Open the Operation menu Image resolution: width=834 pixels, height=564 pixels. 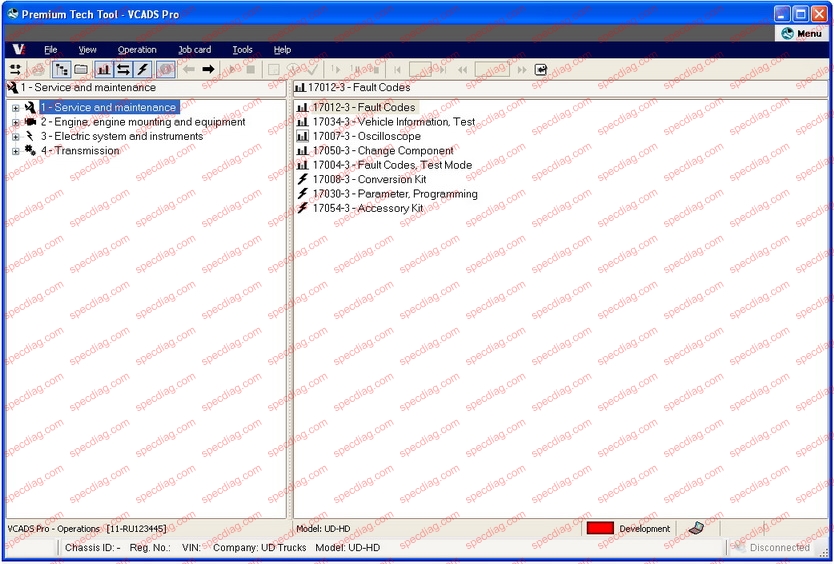point(137,49)
